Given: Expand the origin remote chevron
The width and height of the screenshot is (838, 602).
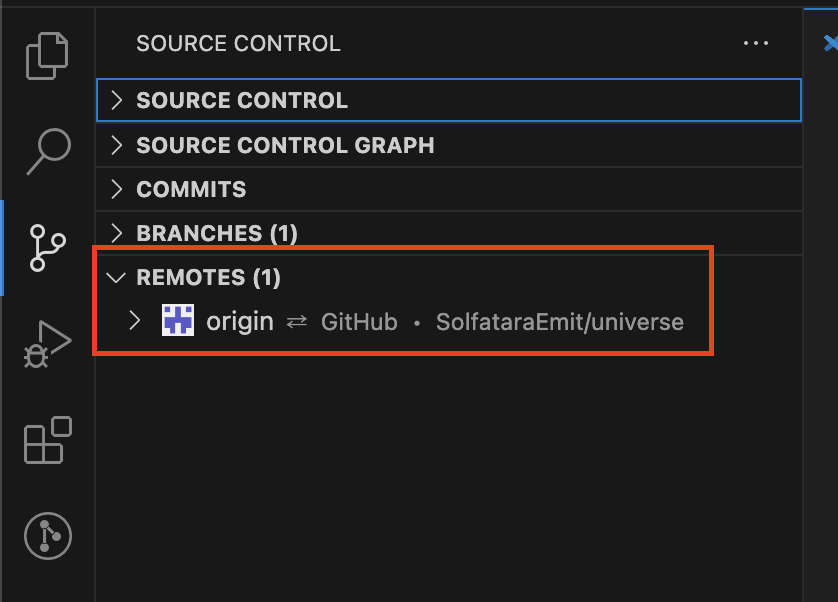Looking at the screenshot, I should pyautogui.click(x=135, y=321).
